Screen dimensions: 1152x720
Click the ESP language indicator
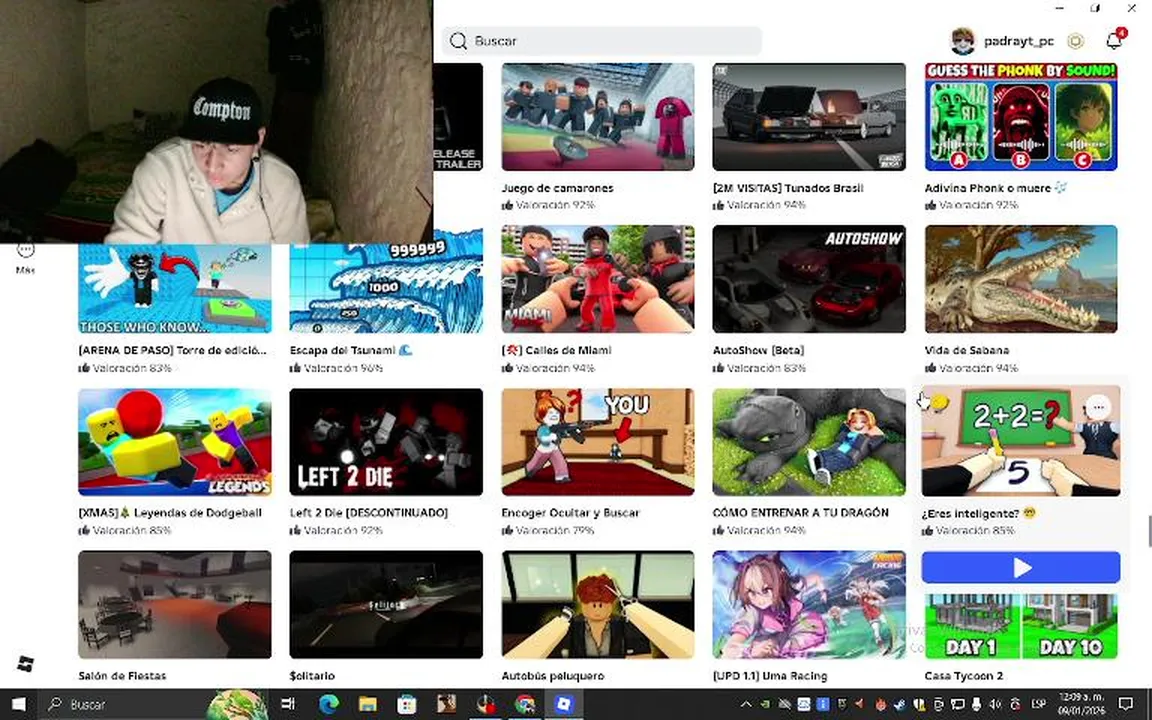click(x=1037, y=705)
